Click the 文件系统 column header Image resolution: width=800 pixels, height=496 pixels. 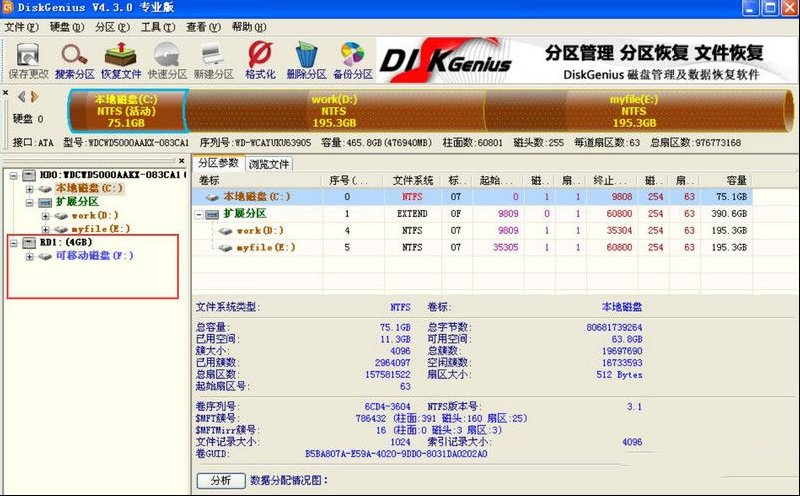pyautogui.click(x=413, y=180)
